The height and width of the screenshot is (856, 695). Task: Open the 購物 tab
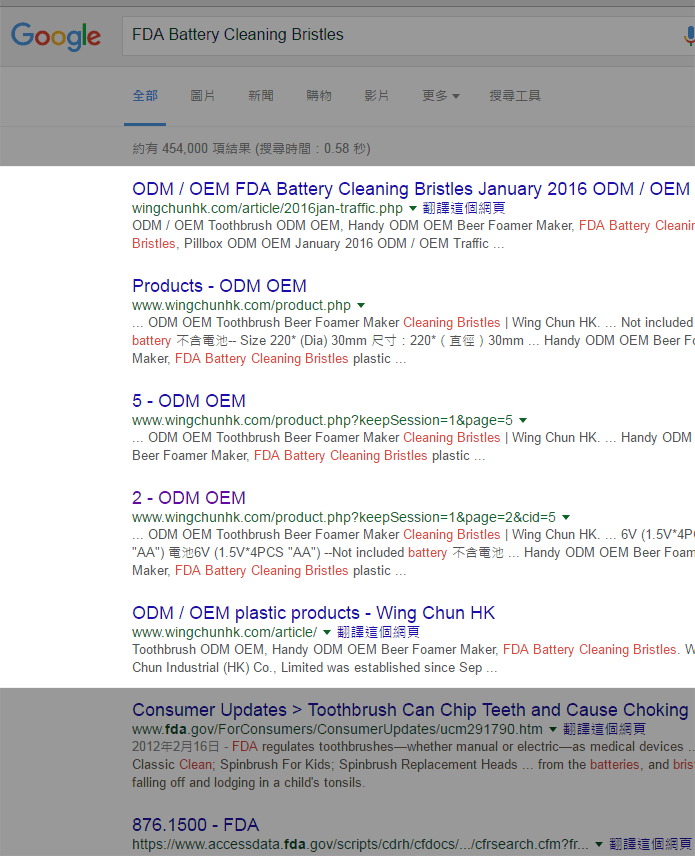319,96
